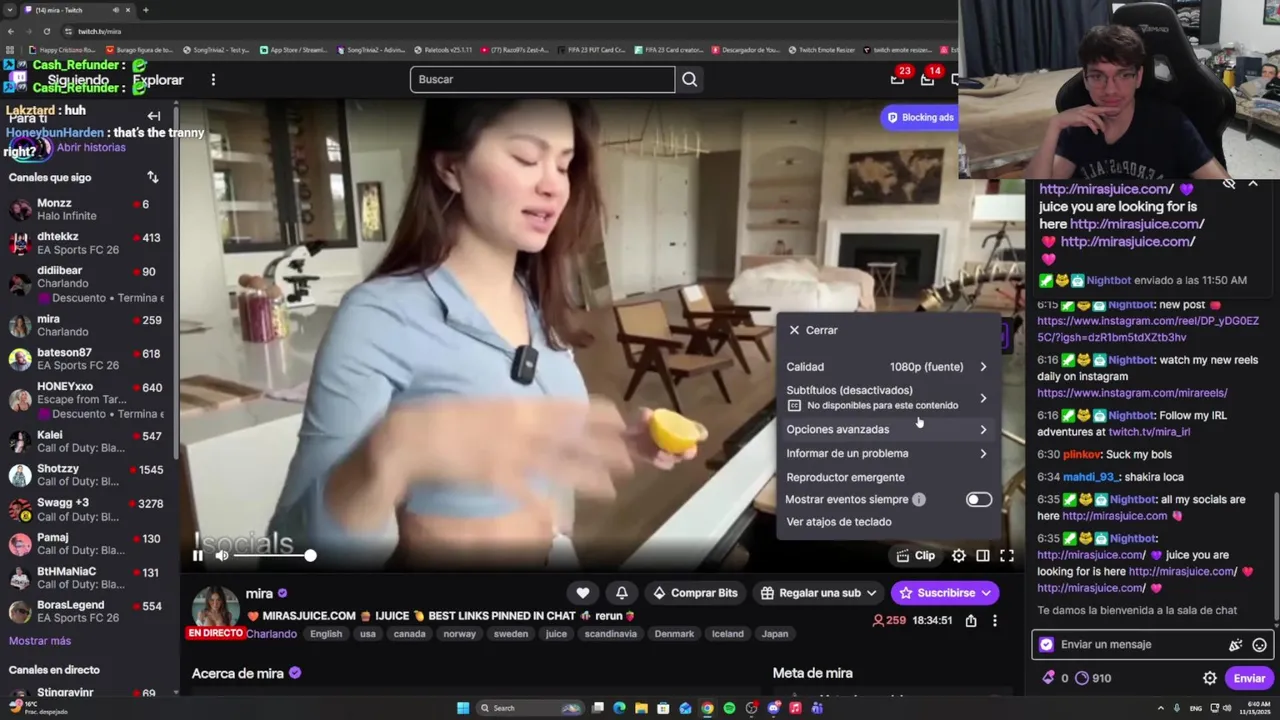
Task: Create a Clip of the stream
Action: coord(916,556)
